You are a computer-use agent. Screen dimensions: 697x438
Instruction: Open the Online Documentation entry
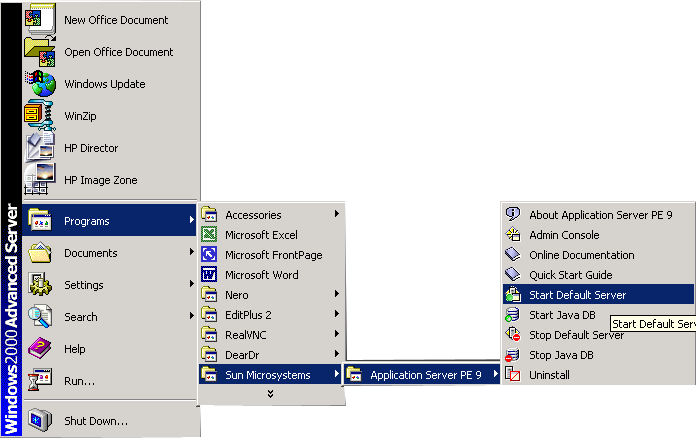[581, 255]
